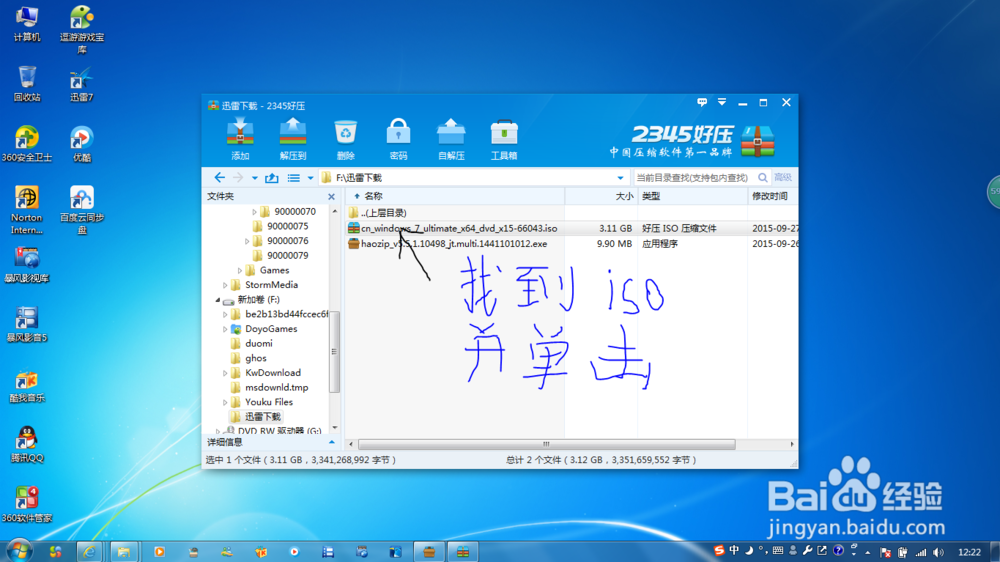Open 百度云同步盘 desktop icon

pos(82,210)
